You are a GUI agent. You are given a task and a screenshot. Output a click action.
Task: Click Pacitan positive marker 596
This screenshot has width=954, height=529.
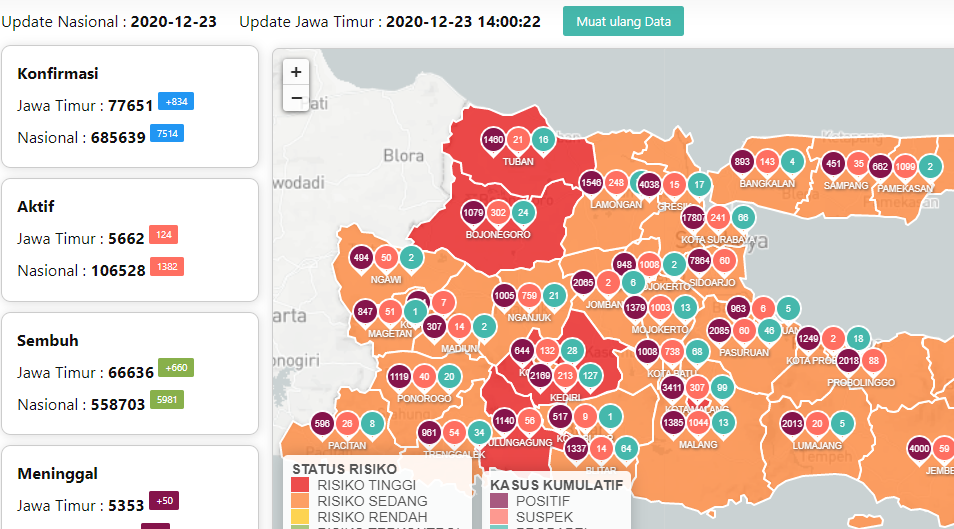click(322, 424)
